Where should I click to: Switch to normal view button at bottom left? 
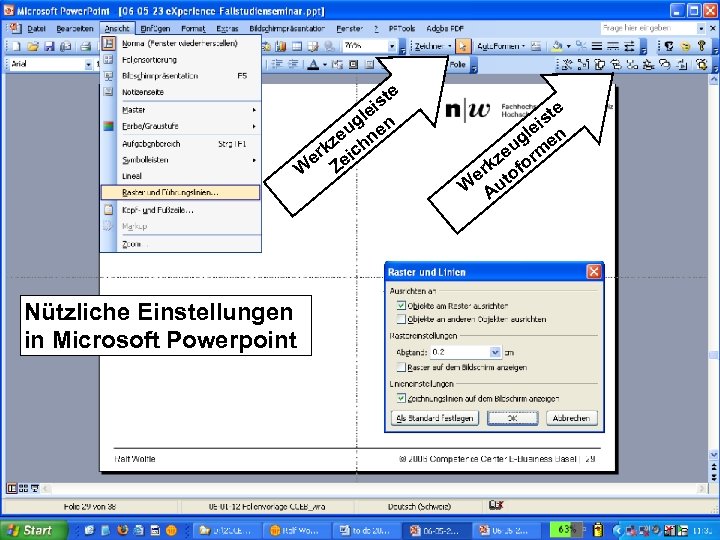click(12, 488)
